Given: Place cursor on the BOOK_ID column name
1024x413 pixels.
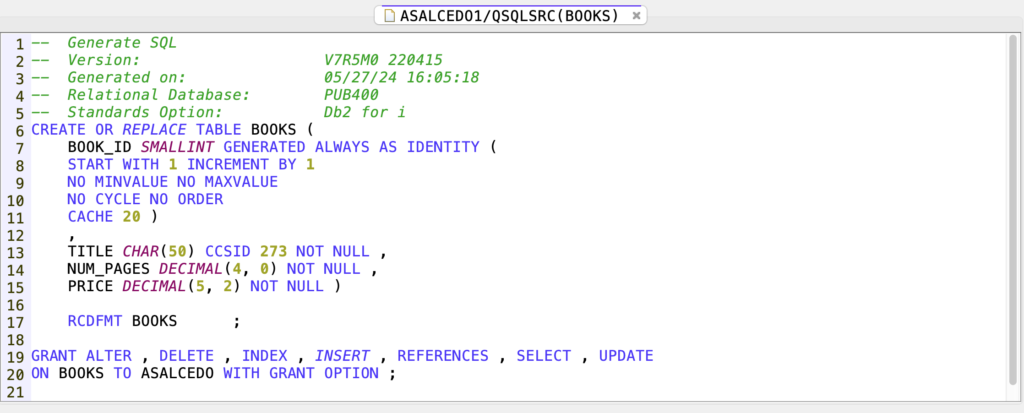Looking at the screenshot, I should [x=99, y=147].
